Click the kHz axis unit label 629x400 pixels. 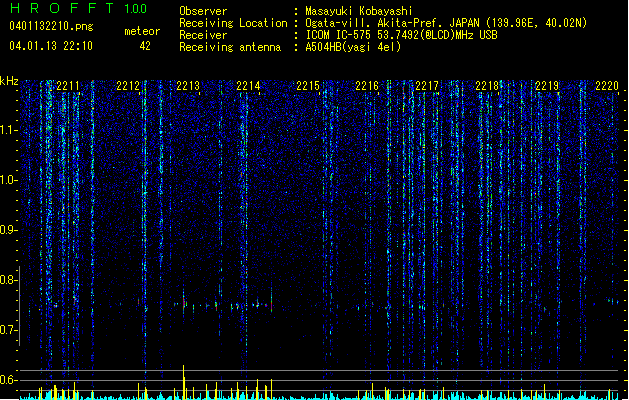pyautogui.click(x=9, y=81)
